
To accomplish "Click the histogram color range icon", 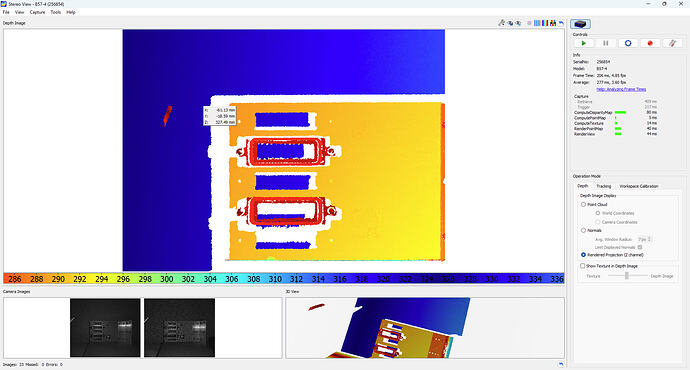I will [553, 23].
